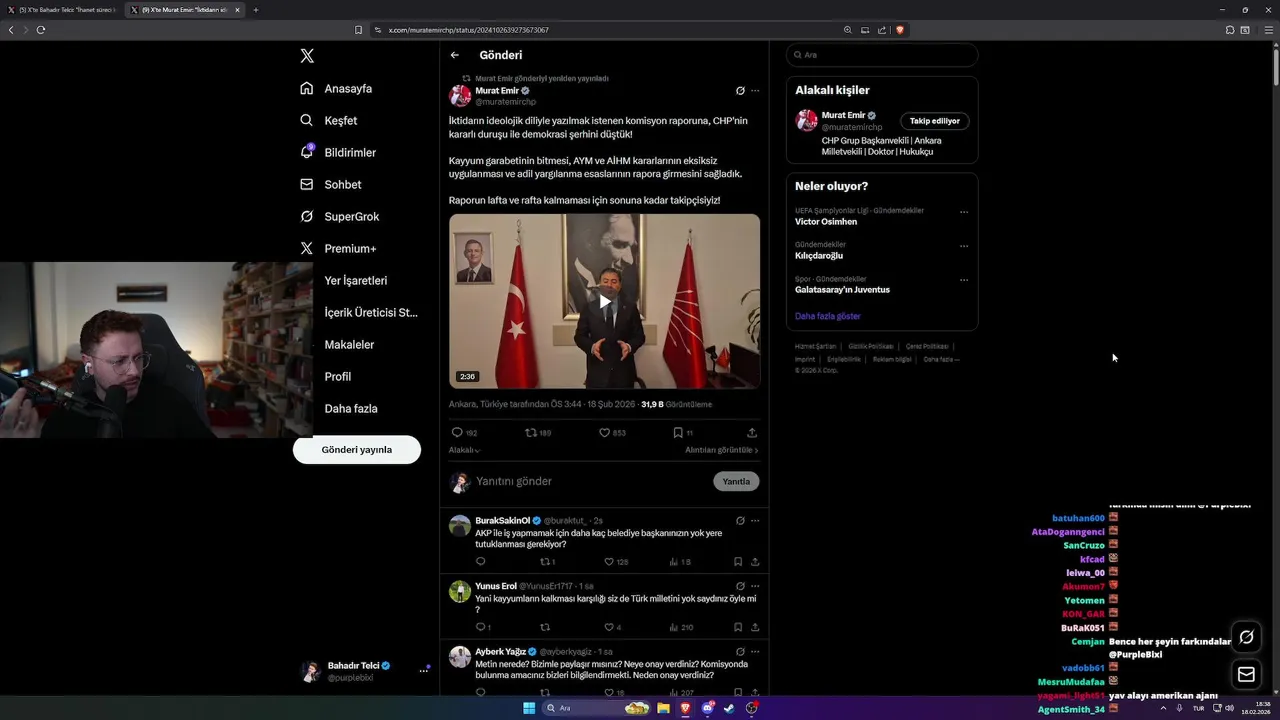Open OBS Studio from the taskbar
Viewport: 1280px width, 720px height.
(x=751, y=708)
